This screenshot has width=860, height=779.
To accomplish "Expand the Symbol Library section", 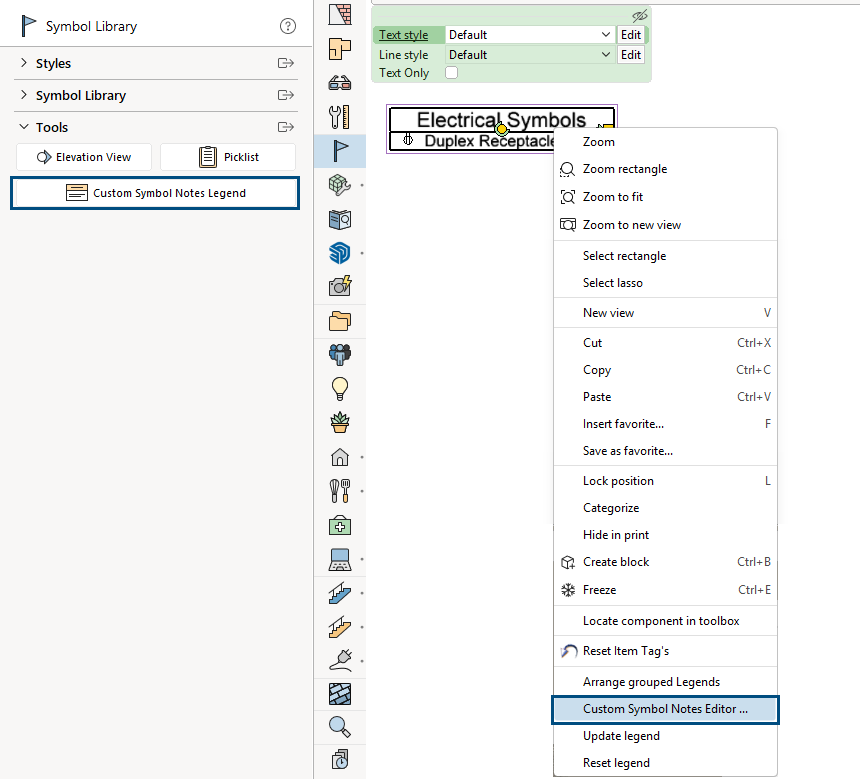I will tap(24, 94).
